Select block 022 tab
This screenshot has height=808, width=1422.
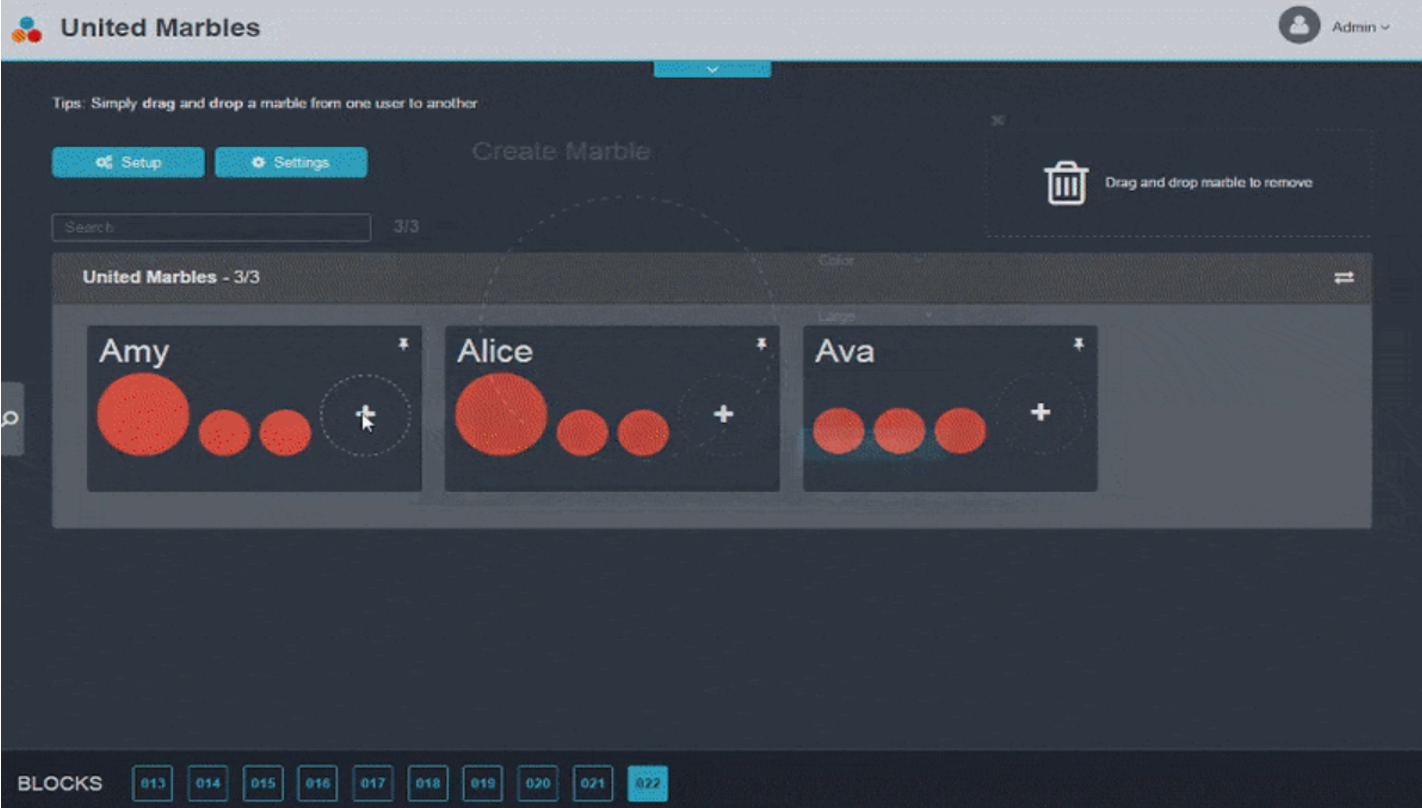pyautogui.click(x=648, y=785)
